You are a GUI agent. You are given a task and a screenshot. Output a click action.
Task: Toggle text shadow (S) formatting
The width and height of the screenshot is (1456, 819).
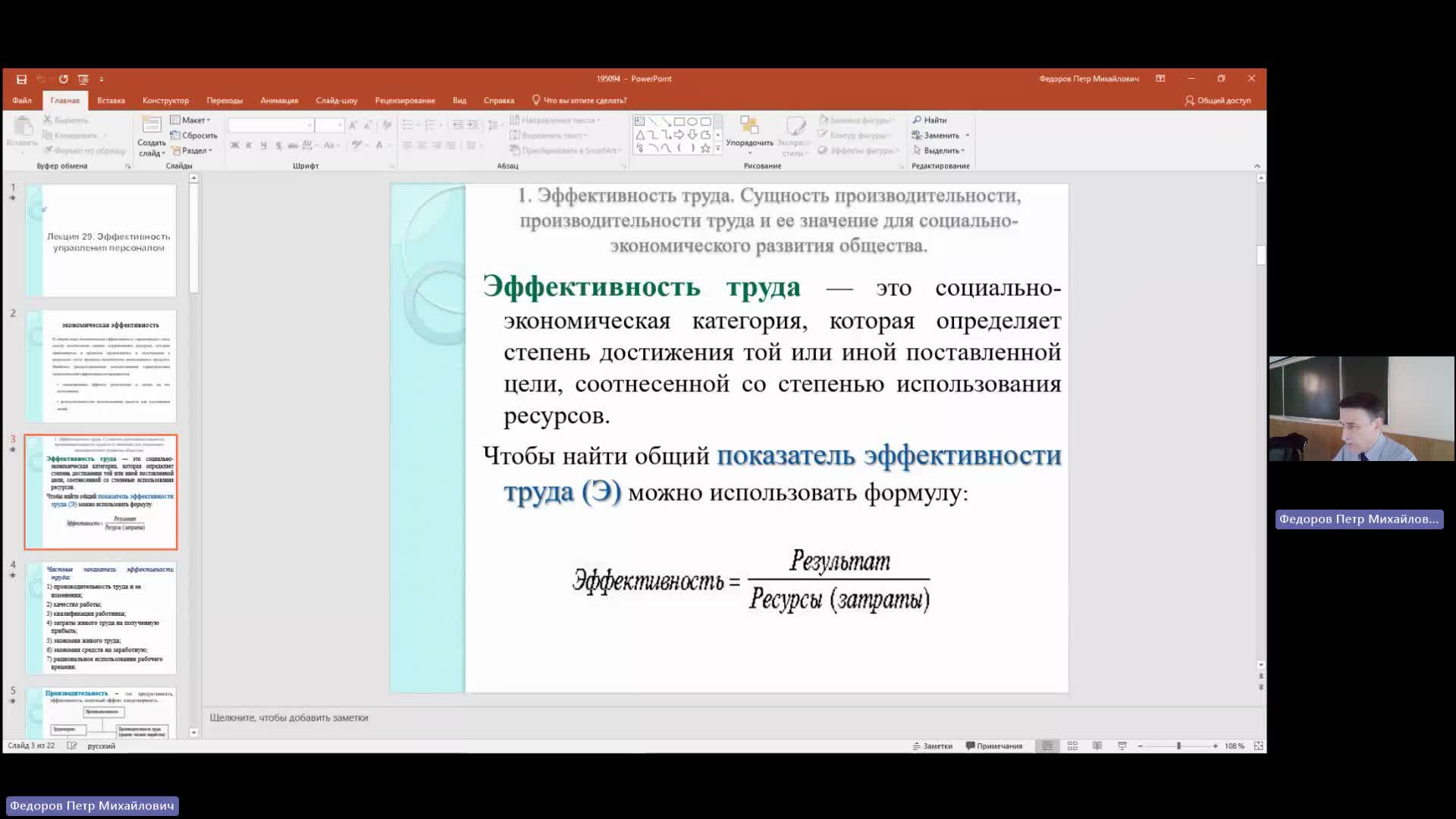278,145
